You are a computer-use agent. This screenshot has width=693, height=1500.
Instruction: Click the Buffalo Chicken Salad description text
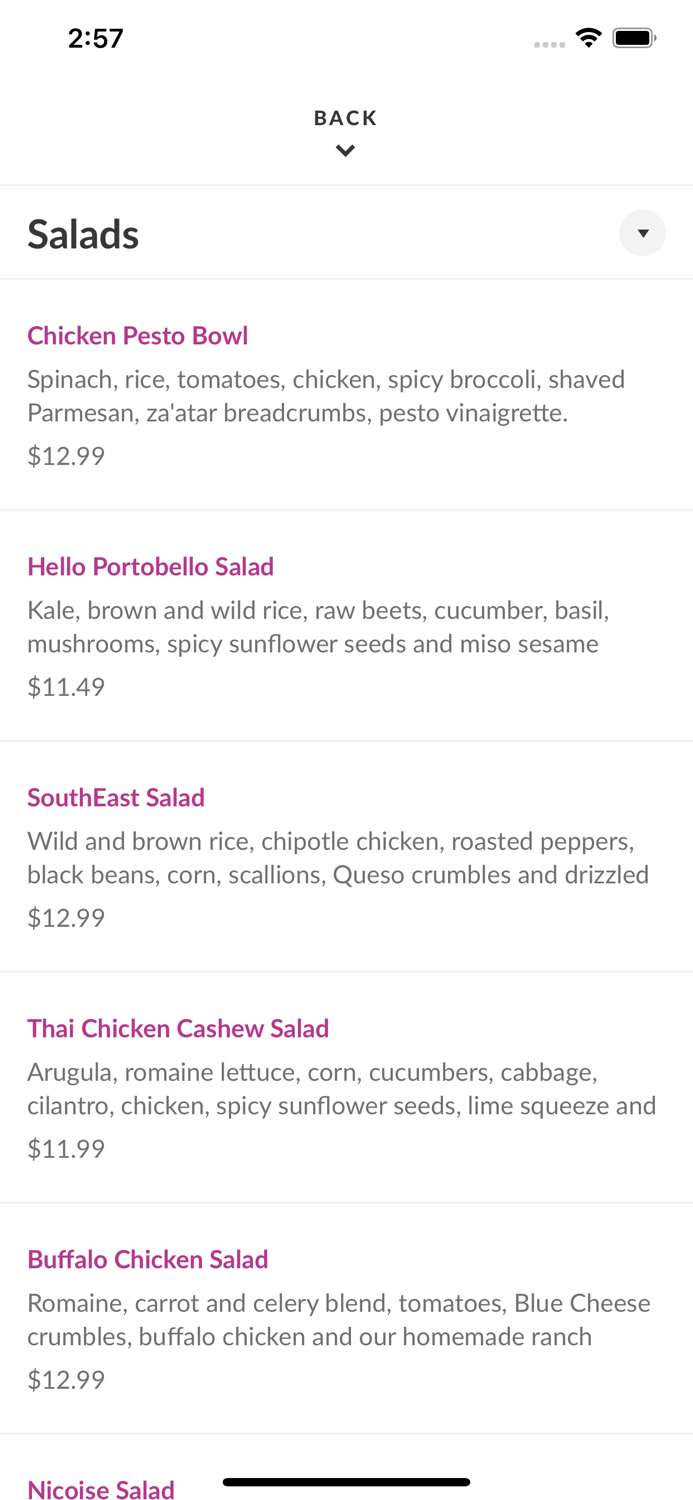point(339,1320)
